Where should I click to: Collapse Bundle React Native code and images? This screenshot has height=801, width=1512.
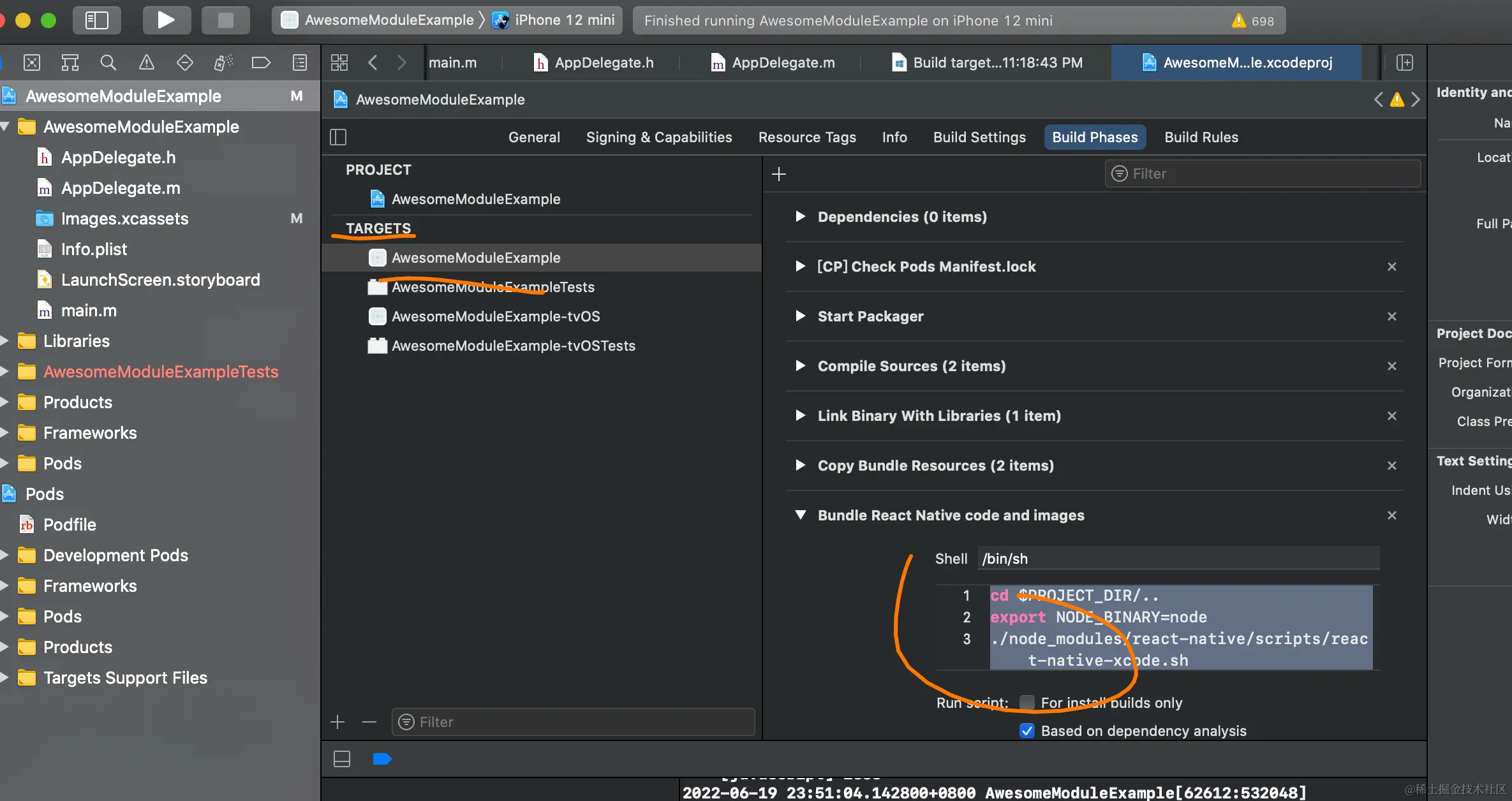coord(800,515)
